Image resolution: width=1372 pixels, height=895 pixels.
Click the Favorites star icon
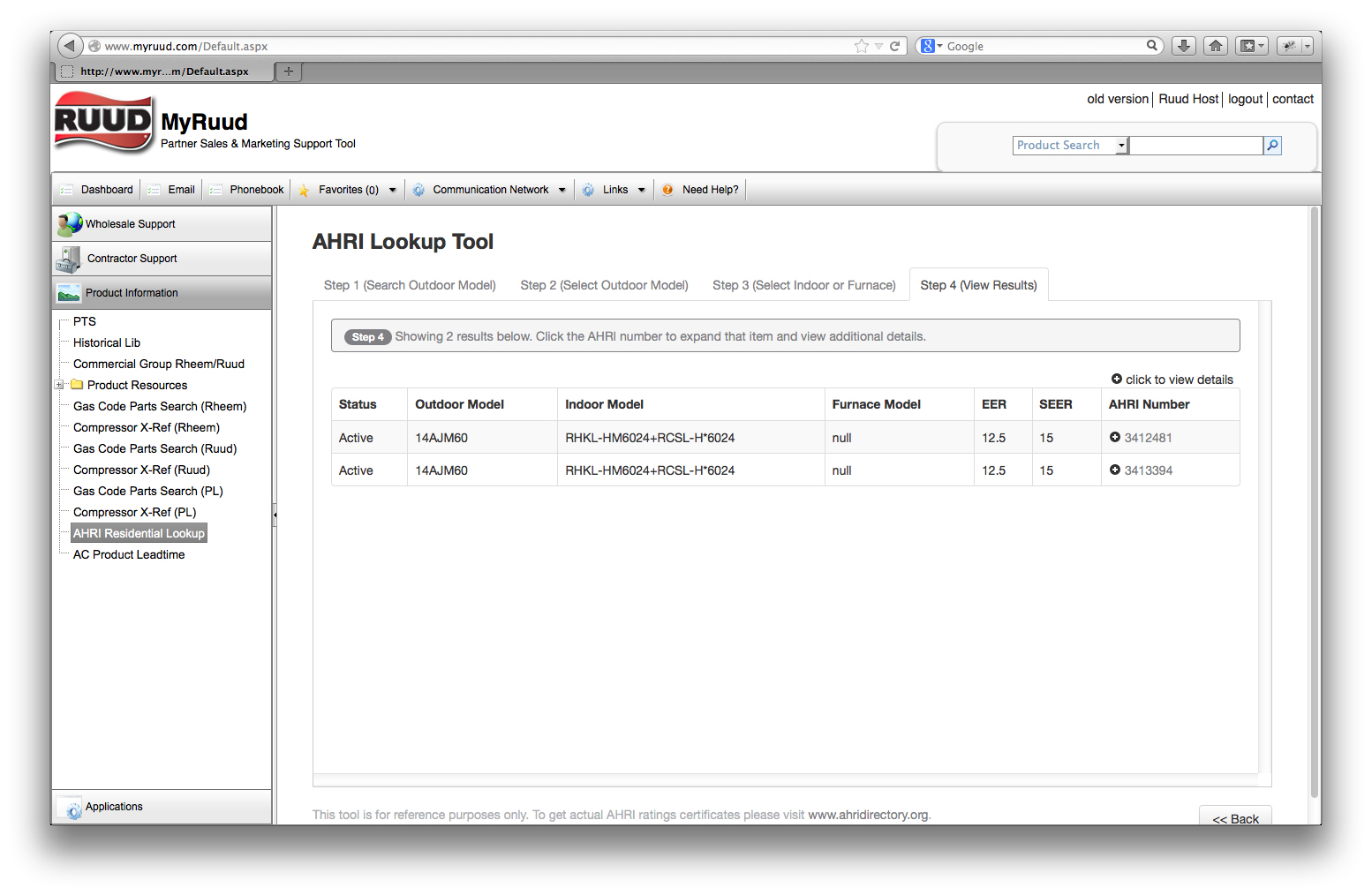304,189
